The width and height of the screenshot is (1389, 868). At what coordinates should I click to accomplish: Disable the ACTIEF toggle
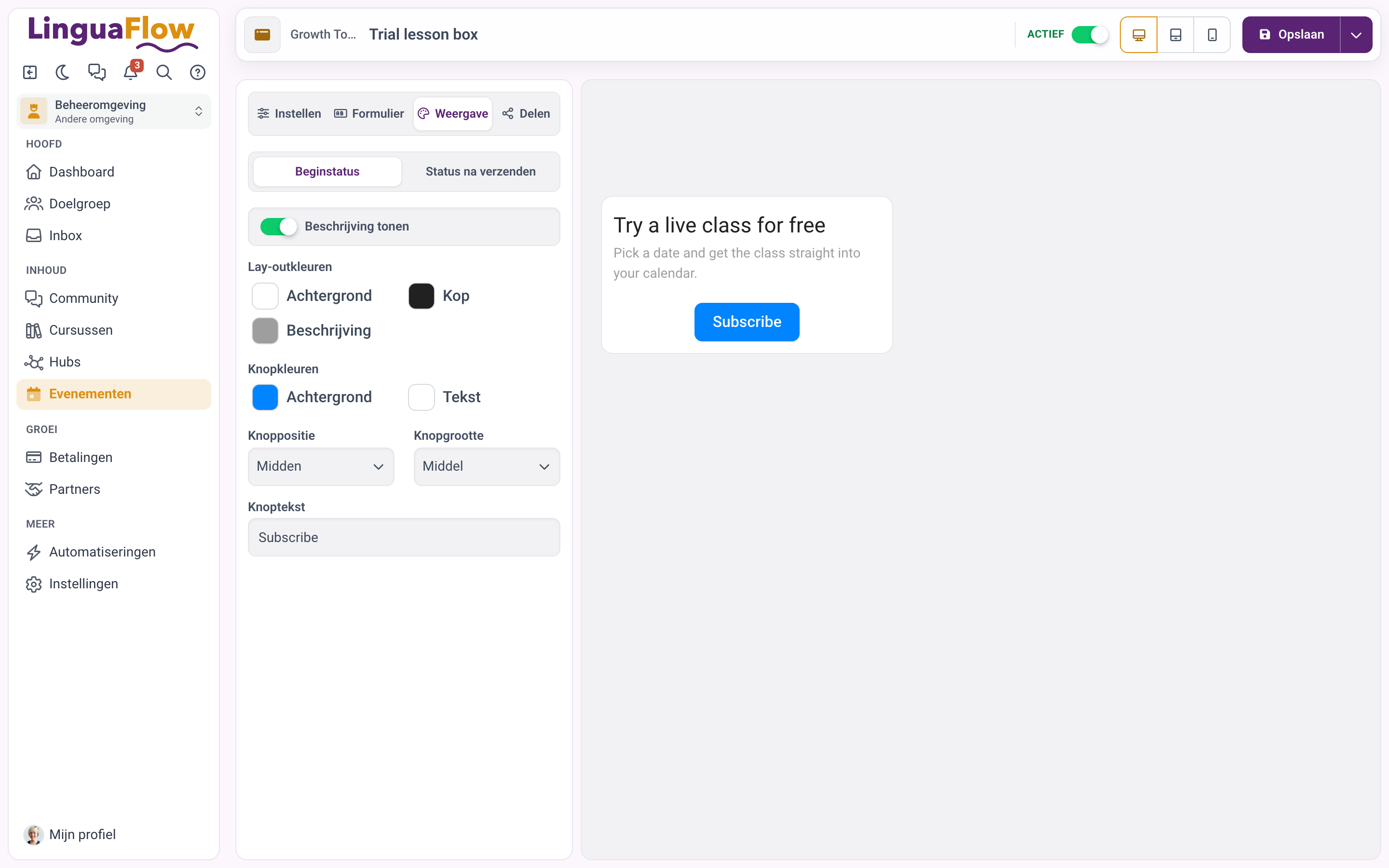click(x=1089, y=34)
